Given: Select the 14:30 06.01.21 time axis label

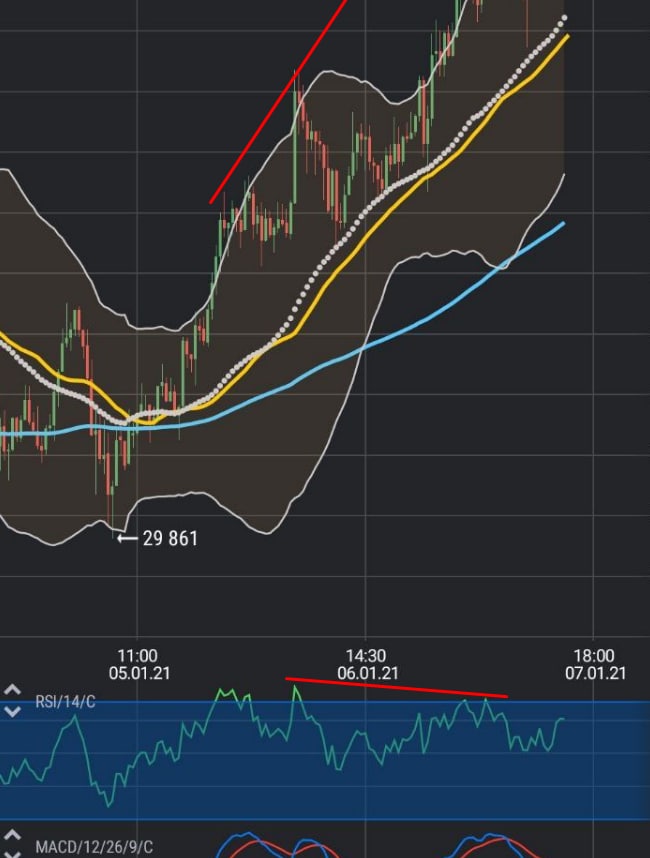Looking at the screenshot, I should point(367,664).
